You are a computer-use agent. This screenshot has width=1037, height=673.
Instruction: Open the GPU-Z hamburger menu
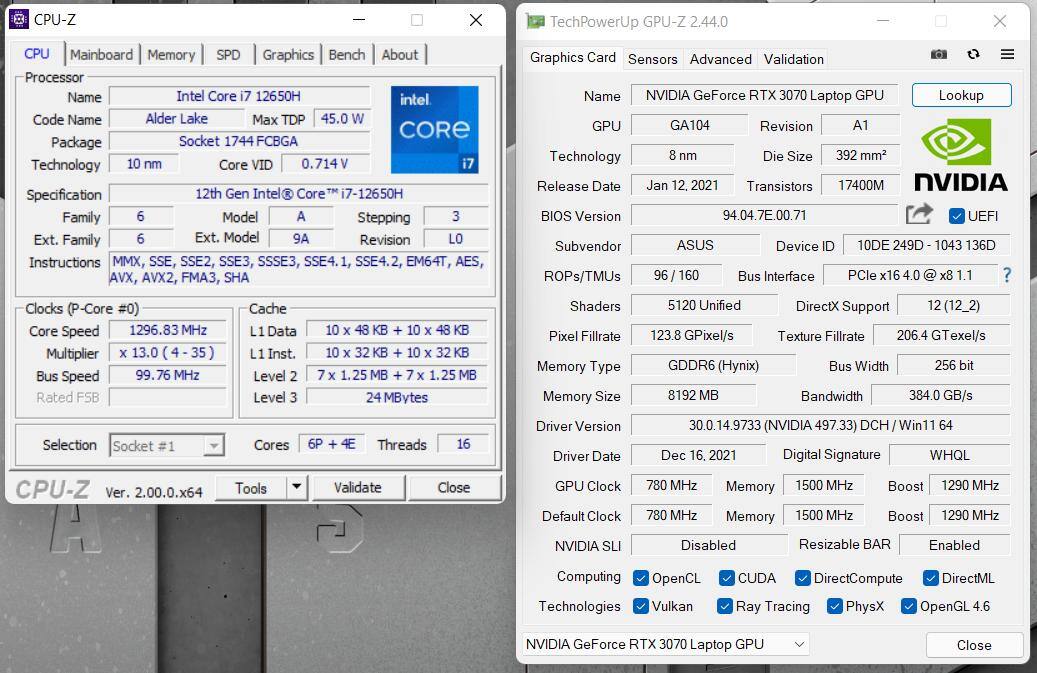point(1007,55)
